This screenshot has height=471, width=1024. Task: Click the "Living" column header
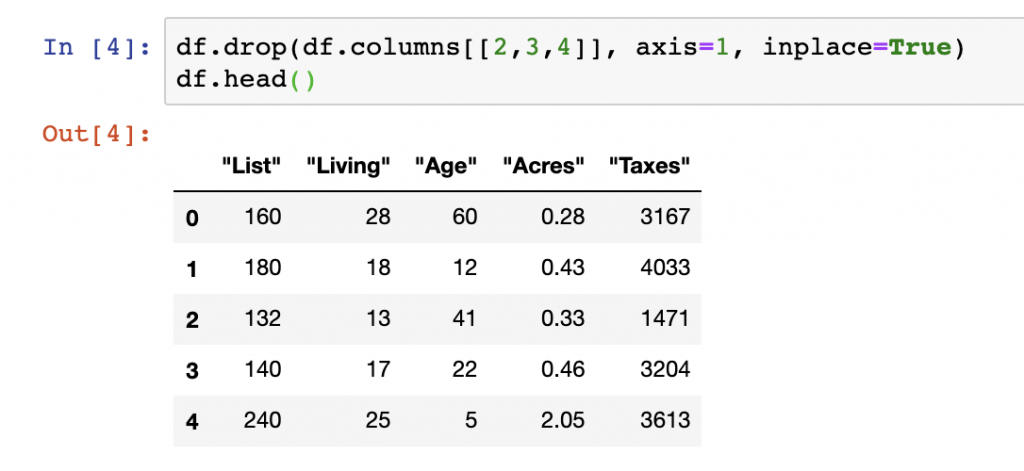[x=349, y=166]
